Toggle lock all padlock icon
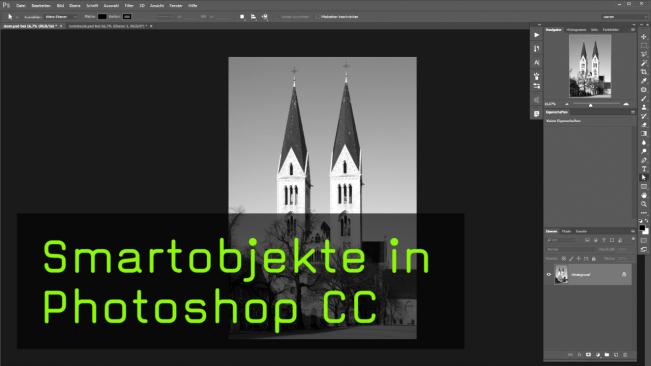The height and width of the screenshot is (366, 651). click(x=594, y=259)
